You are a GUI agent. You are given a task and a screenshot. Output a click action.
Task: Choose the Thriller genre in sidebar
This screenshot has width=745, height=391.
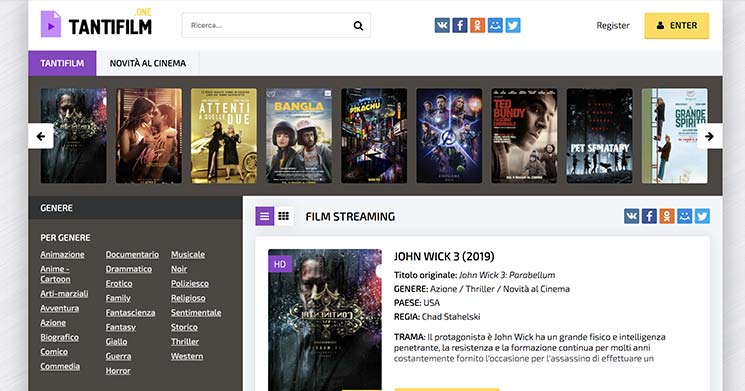[185, 342]
